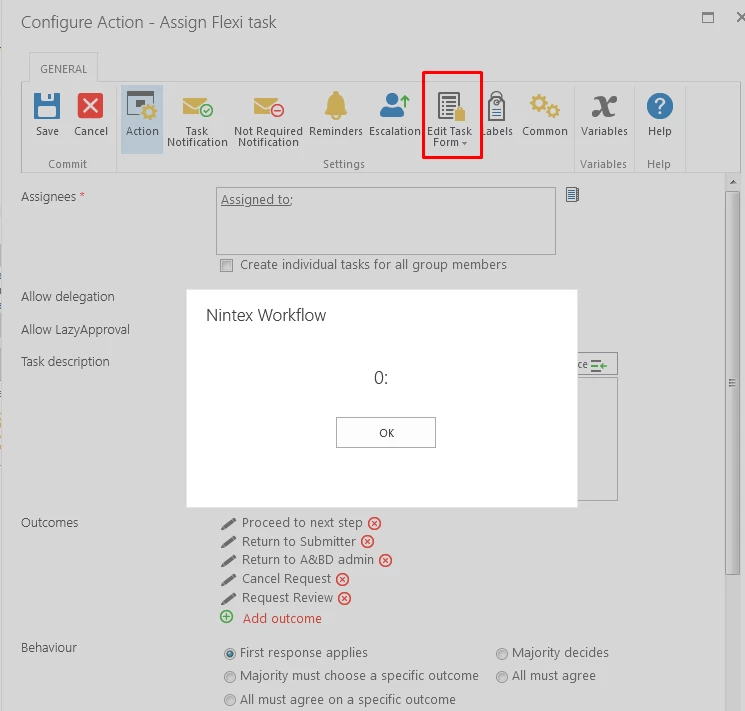Check Create individual tasks for all group members
The image size is (745, 711).
point(227,265)
